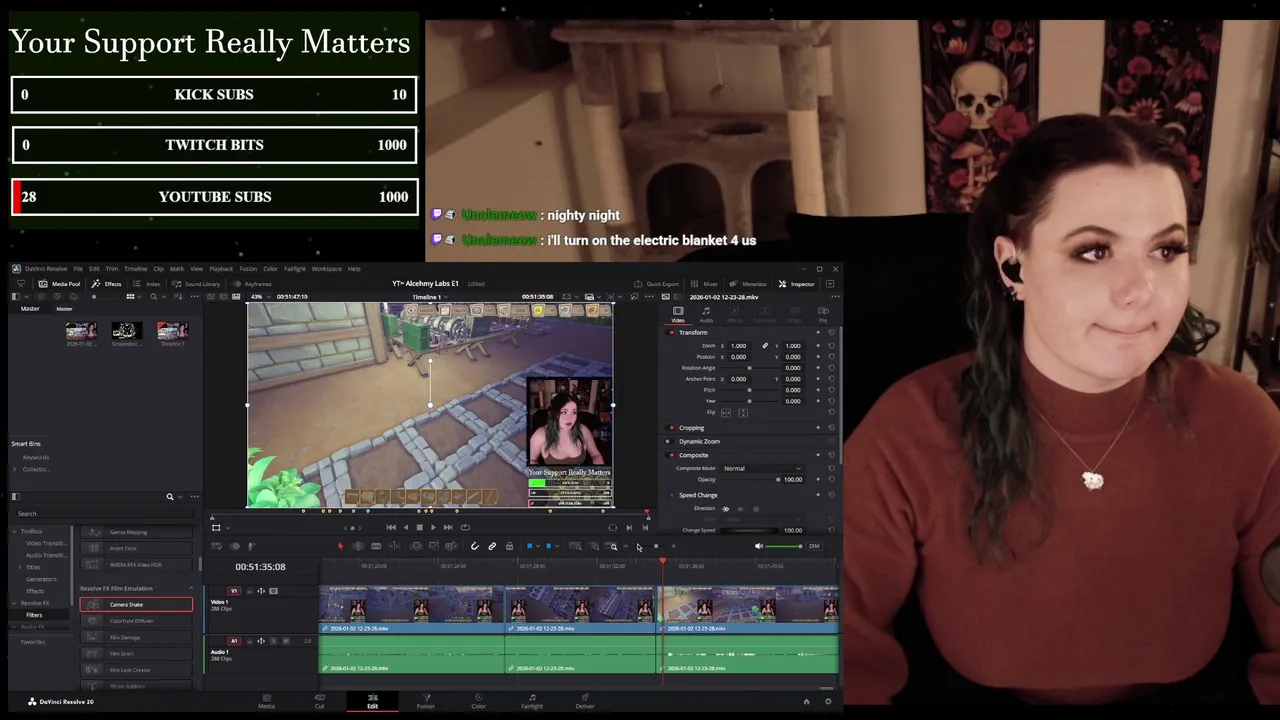
Task: Open project settings gear icon
Action: click(x=828, y=701)
